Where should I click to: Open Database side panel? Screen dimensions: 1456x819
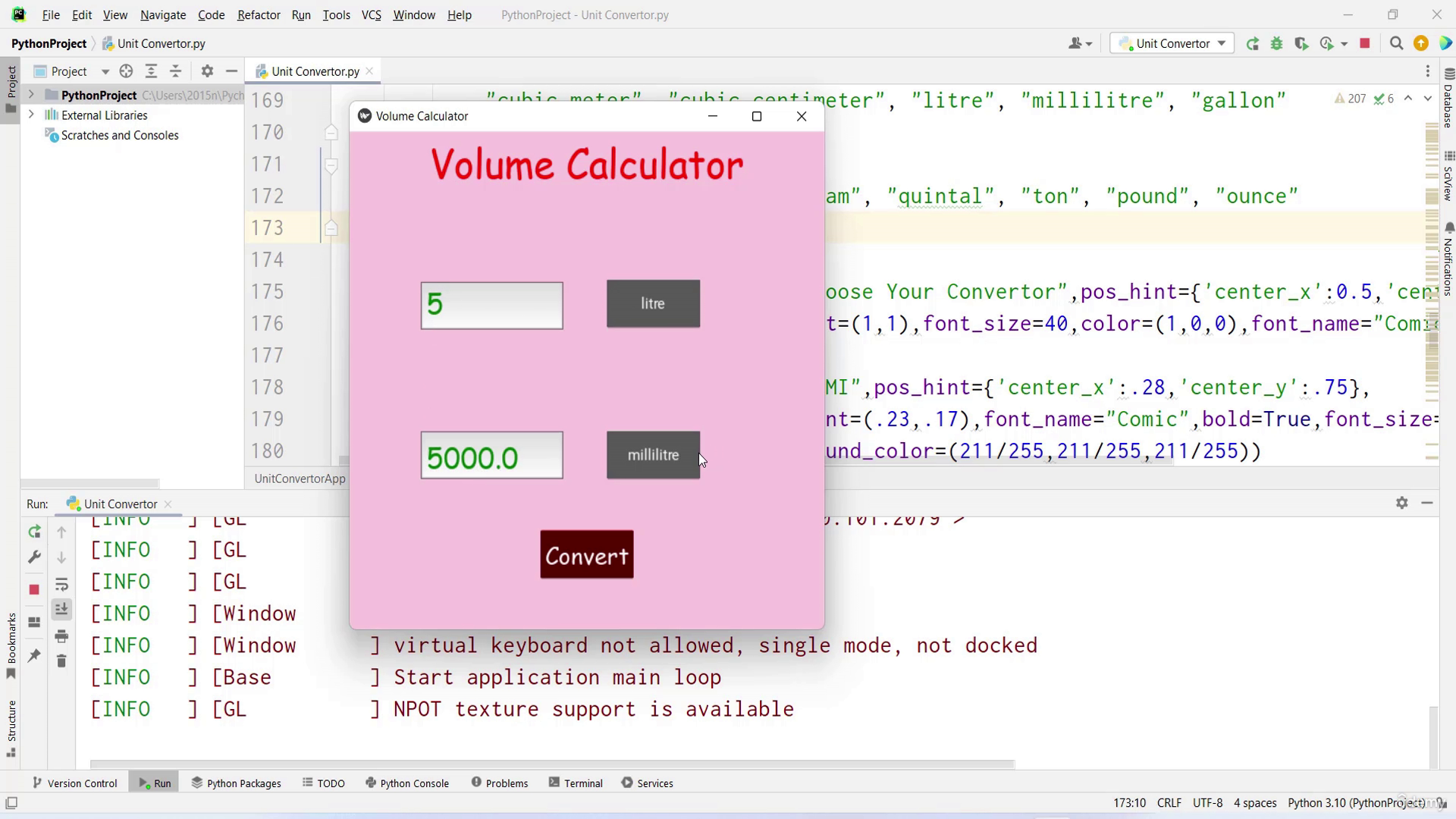(1448, 99)
